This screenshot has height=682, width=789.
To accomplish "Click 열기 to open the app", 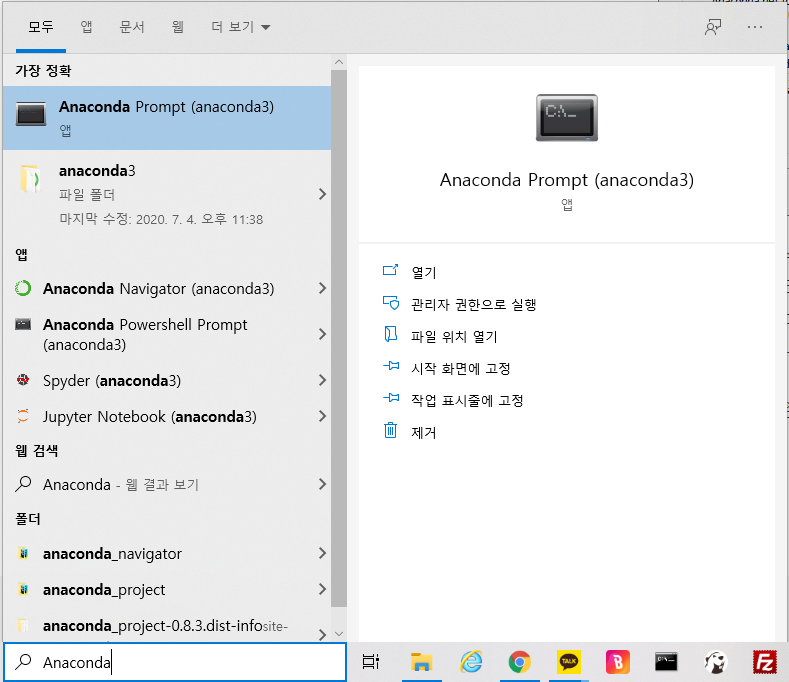I will pos(424,272).
